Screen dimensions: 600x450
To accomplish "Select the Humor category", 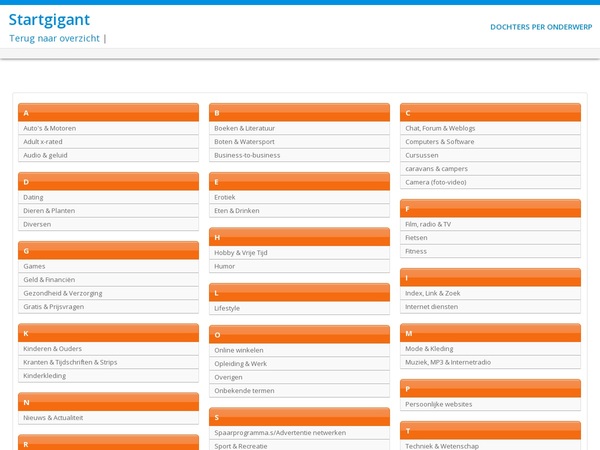I will tap(299, 266).
